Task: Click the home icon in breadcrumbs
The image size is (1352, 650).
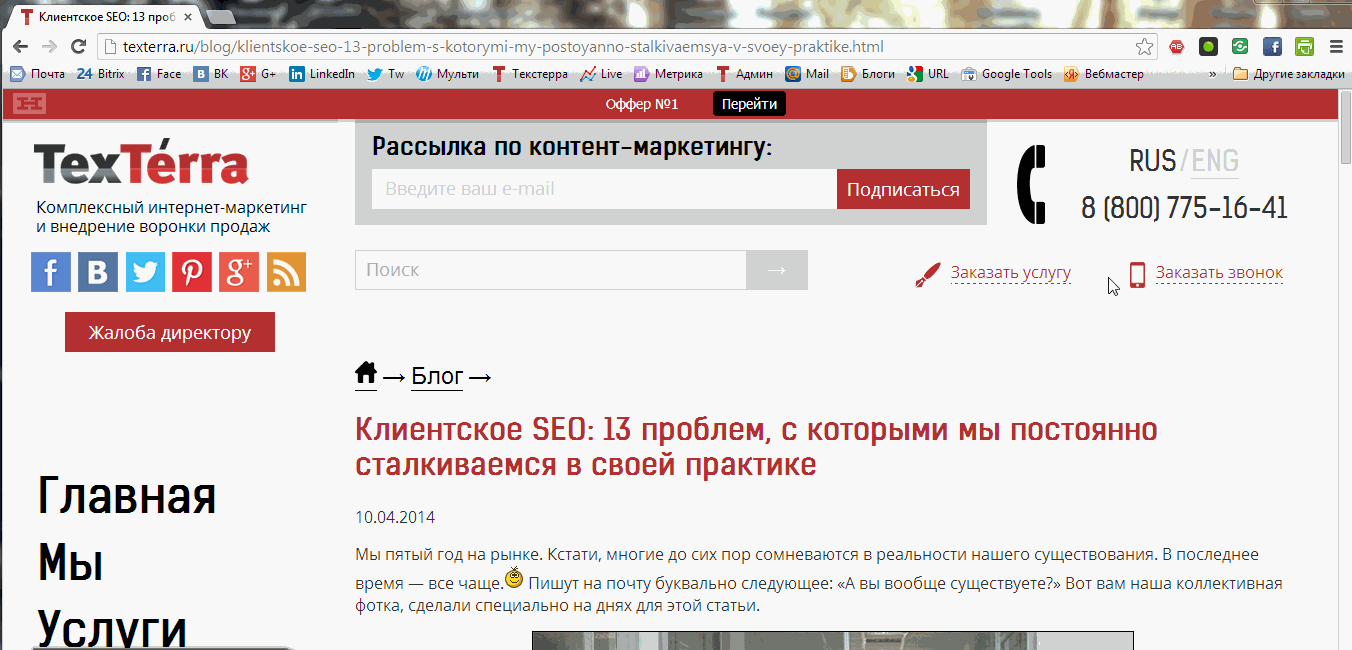Action: [x=366, y=374]
